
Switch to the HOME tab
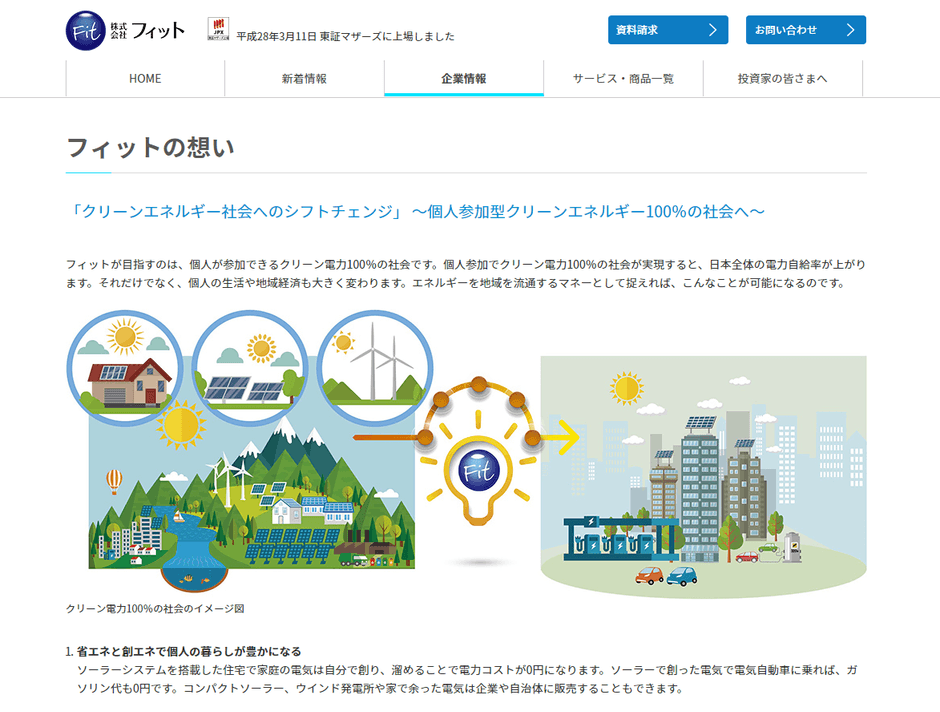tap(145, 77)
